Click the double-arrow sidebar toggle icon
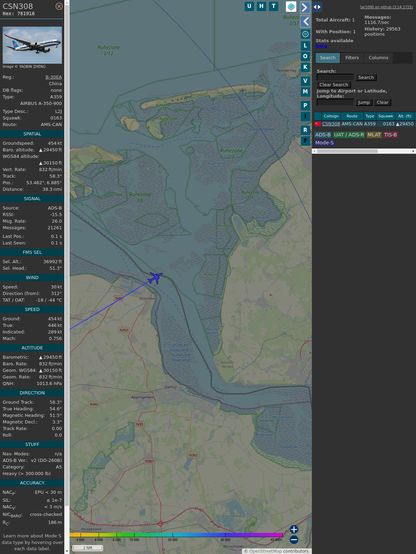This screenshot has width=416, height=554. click(317, 7)
